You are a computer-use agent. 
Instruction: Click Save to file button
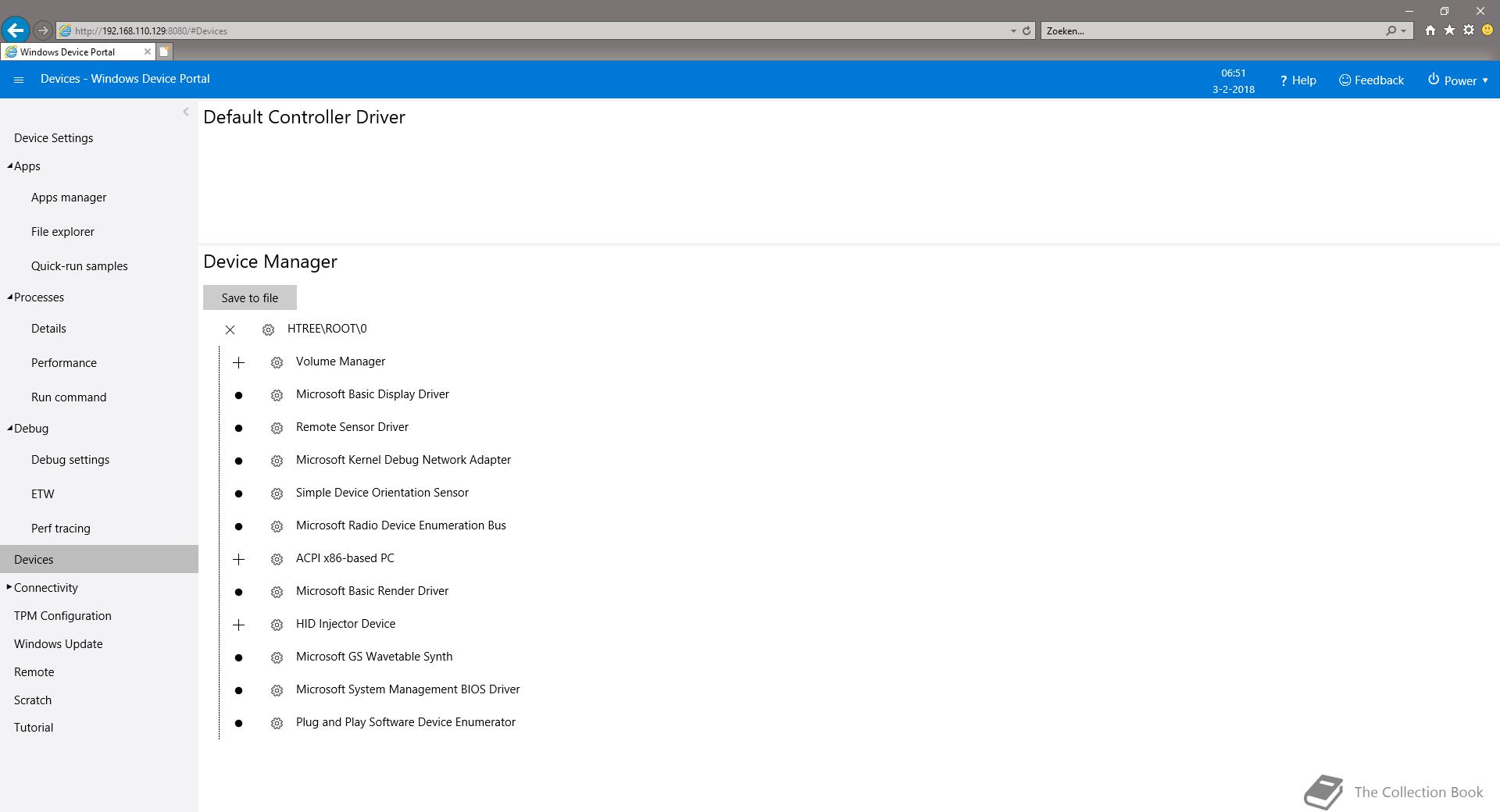point(250,297)
